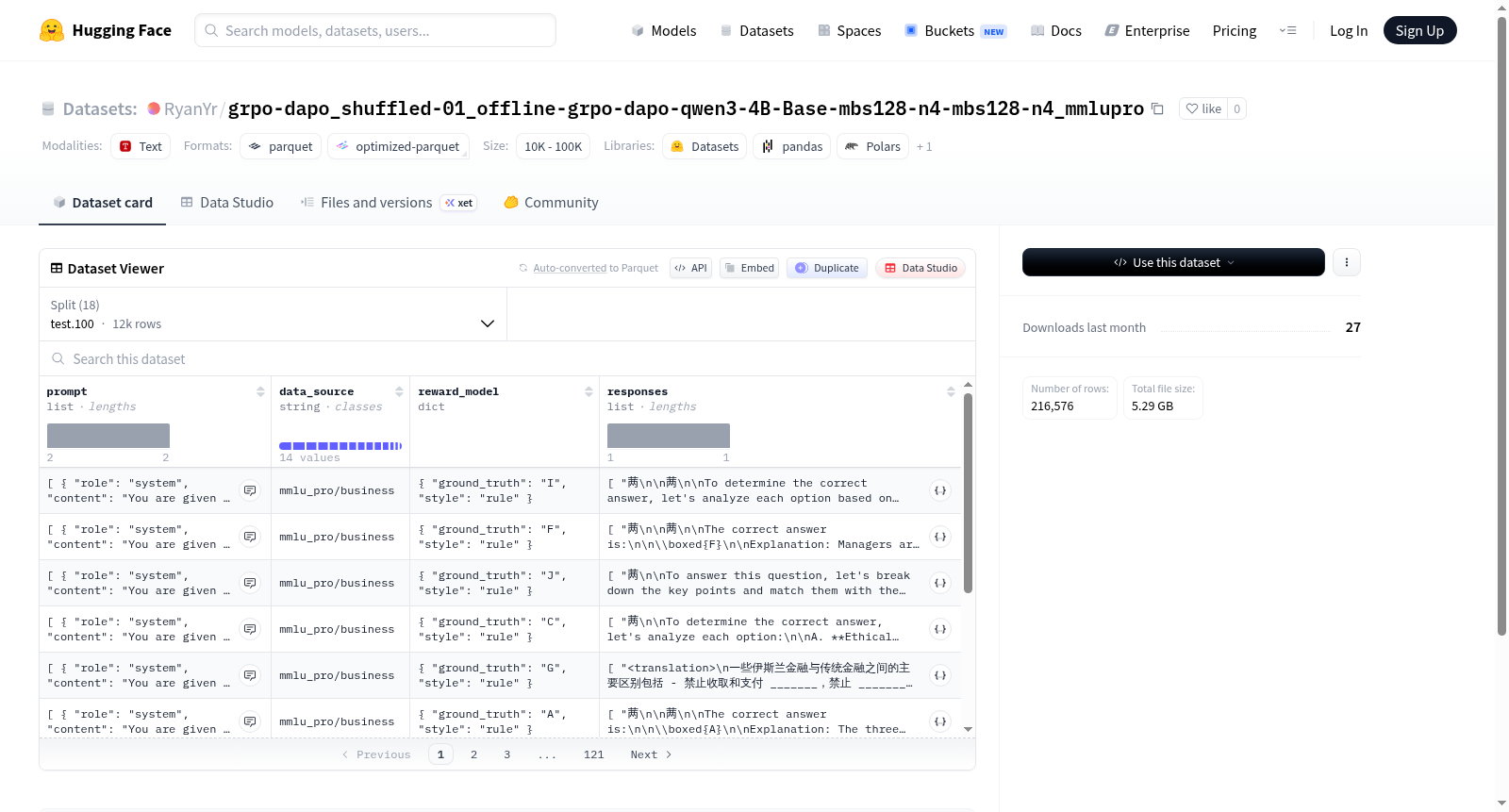Open the Datasets page

pos(756,30)
